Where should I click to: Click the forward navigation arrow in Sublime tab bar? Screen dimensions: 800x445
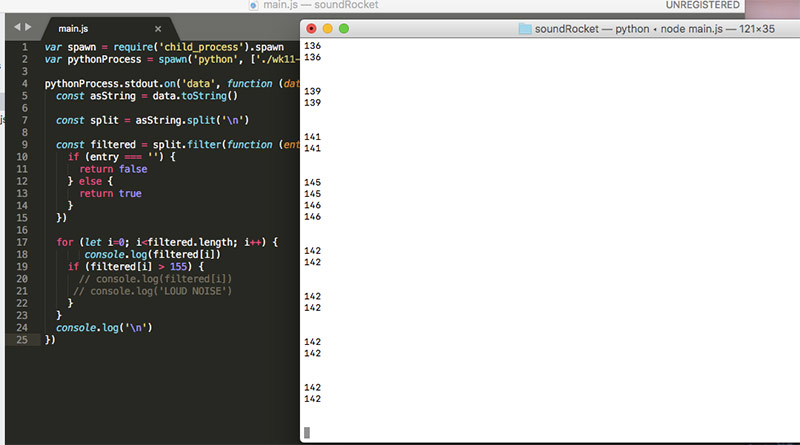(28, 27)
